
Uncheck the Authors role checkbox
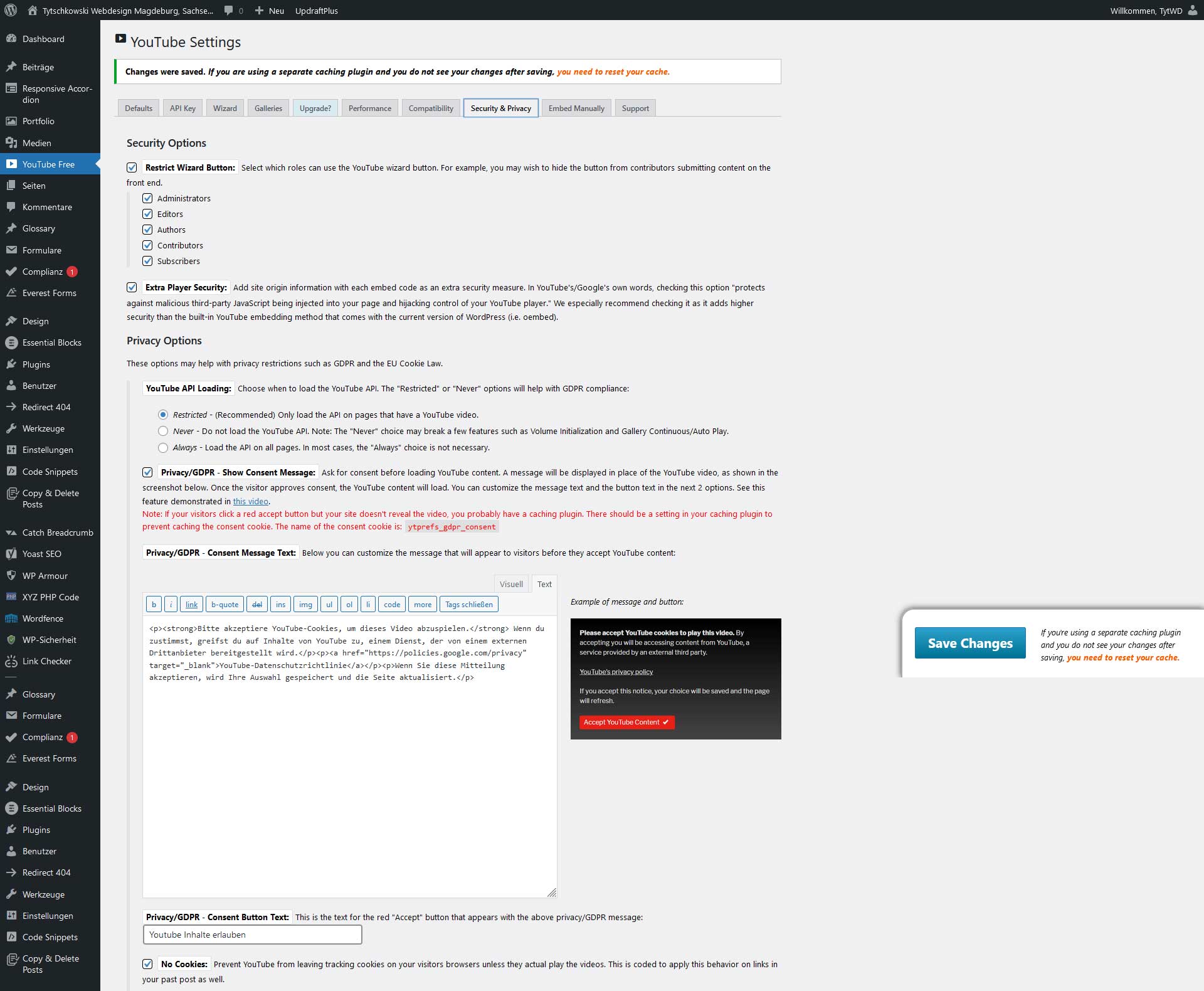pos(147,230)
